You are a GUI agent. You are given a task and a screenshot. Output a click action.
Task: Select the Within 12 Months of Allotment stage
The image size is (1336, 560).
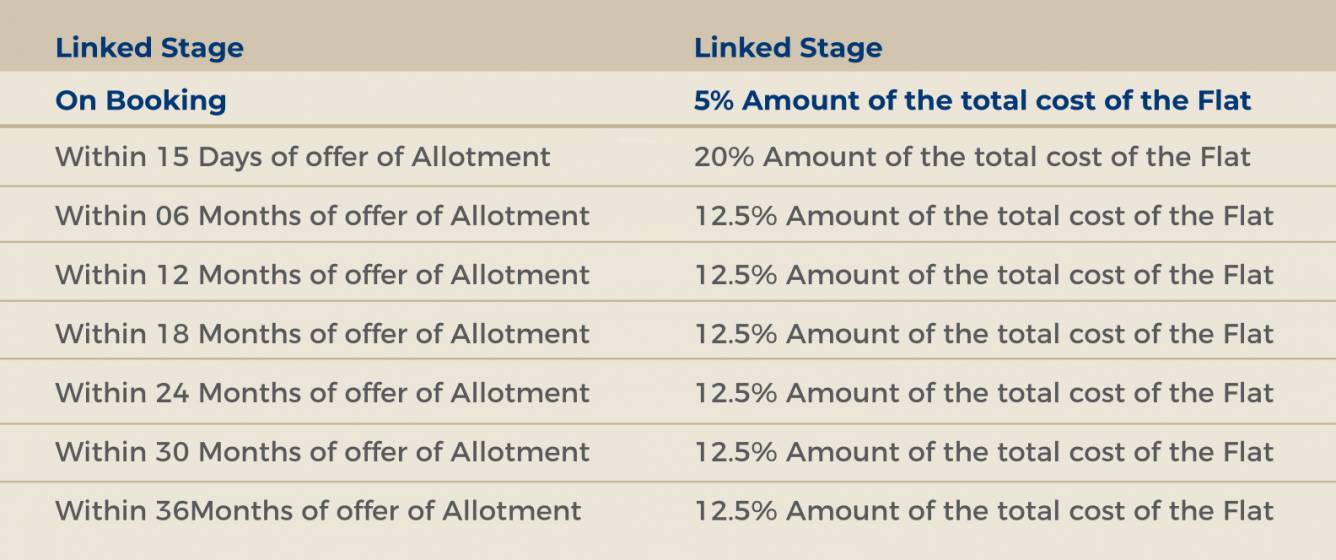pyautogui.click(x=322, y=275)
